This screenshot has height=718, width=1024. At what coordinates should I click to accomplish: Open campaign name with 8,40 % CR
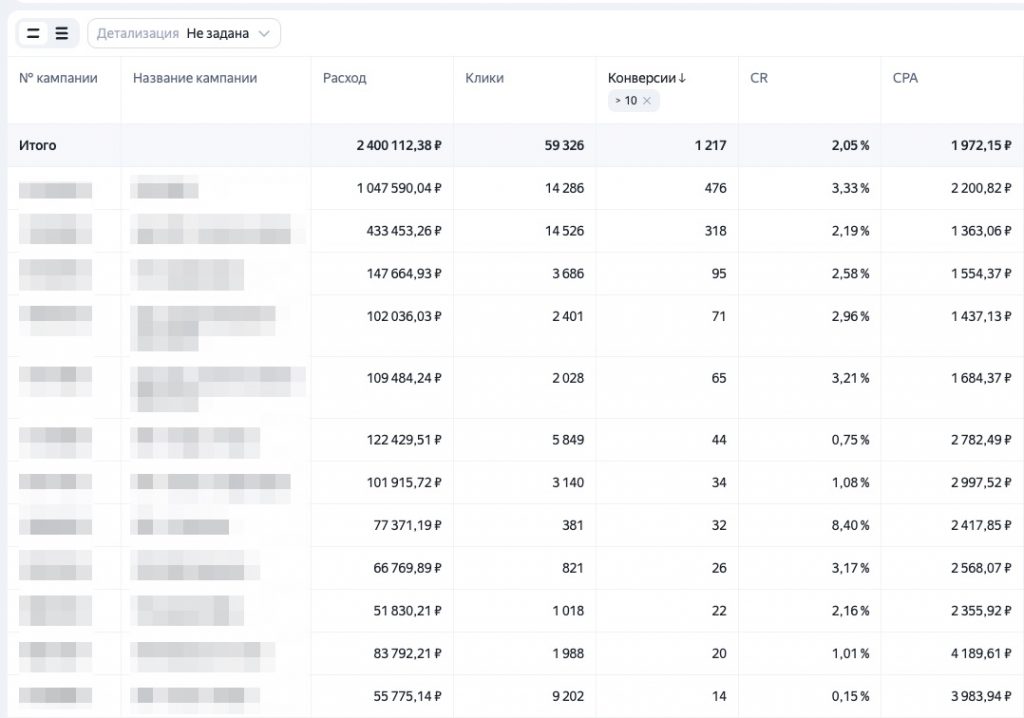coord(180,525)
